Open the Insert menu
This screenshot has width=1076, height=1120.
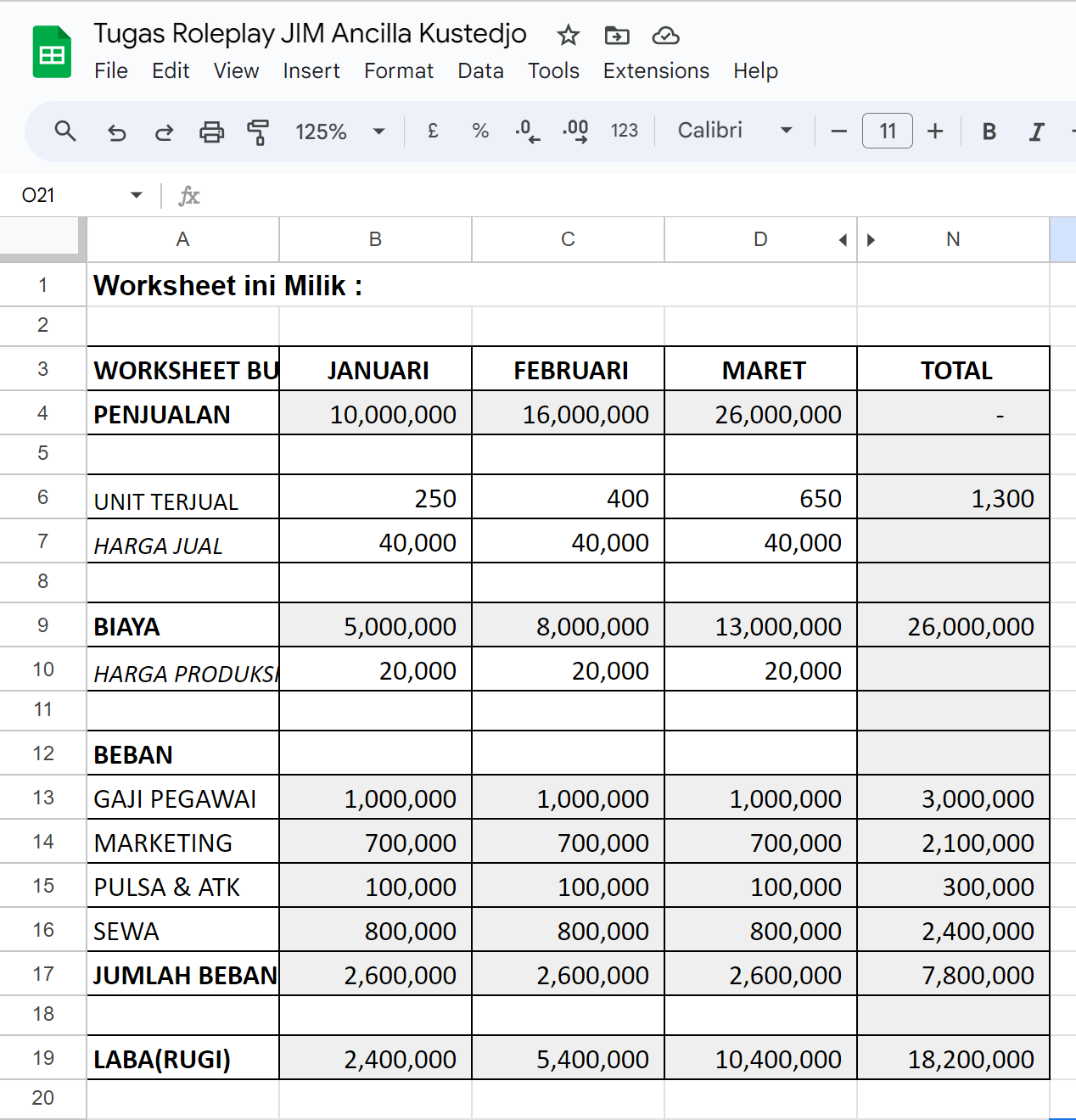[x=311, y=71]
